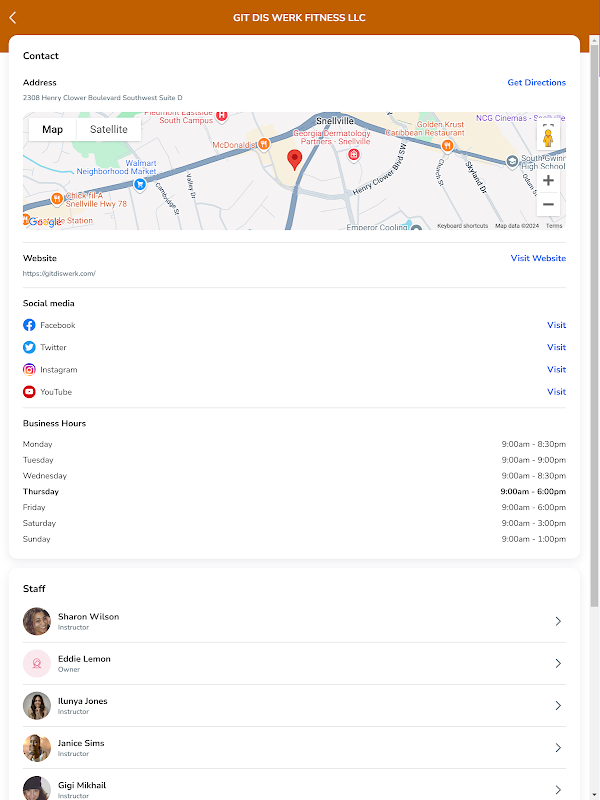Click GIT DIS WERK FITNESS LLC title
The width and height of the screenshot is (600, 800).
299,18
